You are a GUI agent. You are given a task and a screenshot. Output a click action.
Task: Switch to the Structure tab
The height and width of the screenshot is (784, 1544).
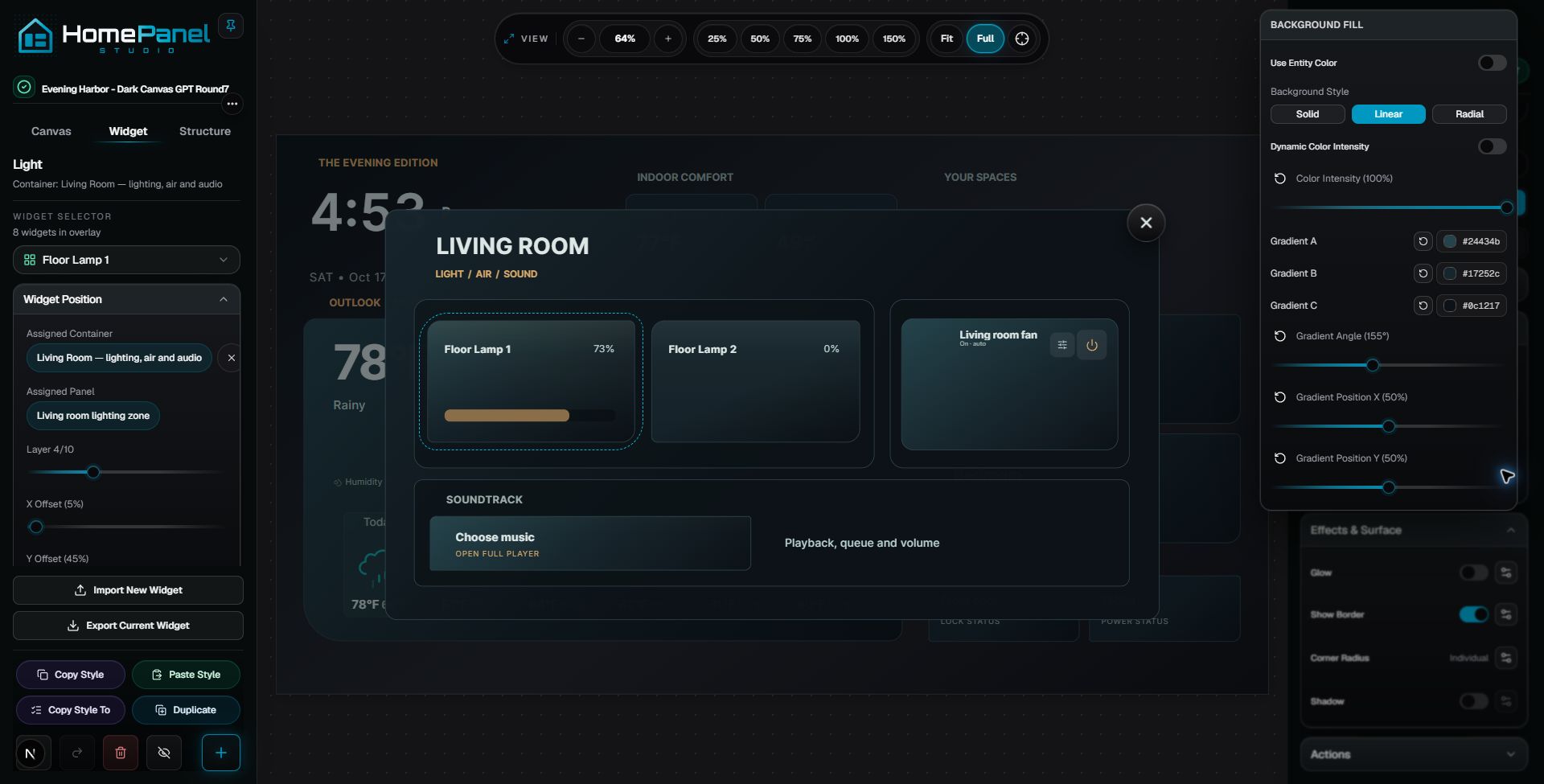coord(205,131)
